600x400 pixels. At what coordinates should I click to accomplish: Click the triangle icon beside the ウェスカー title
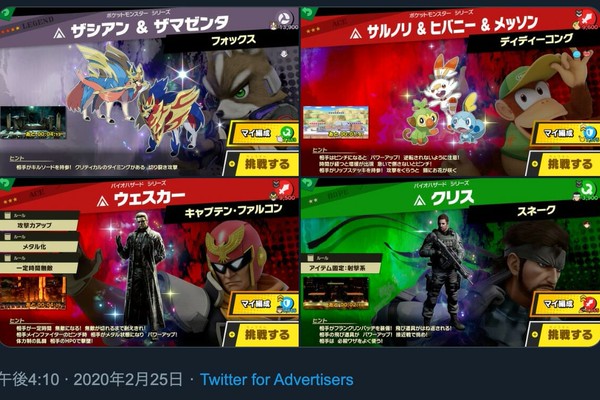[102, 201]
